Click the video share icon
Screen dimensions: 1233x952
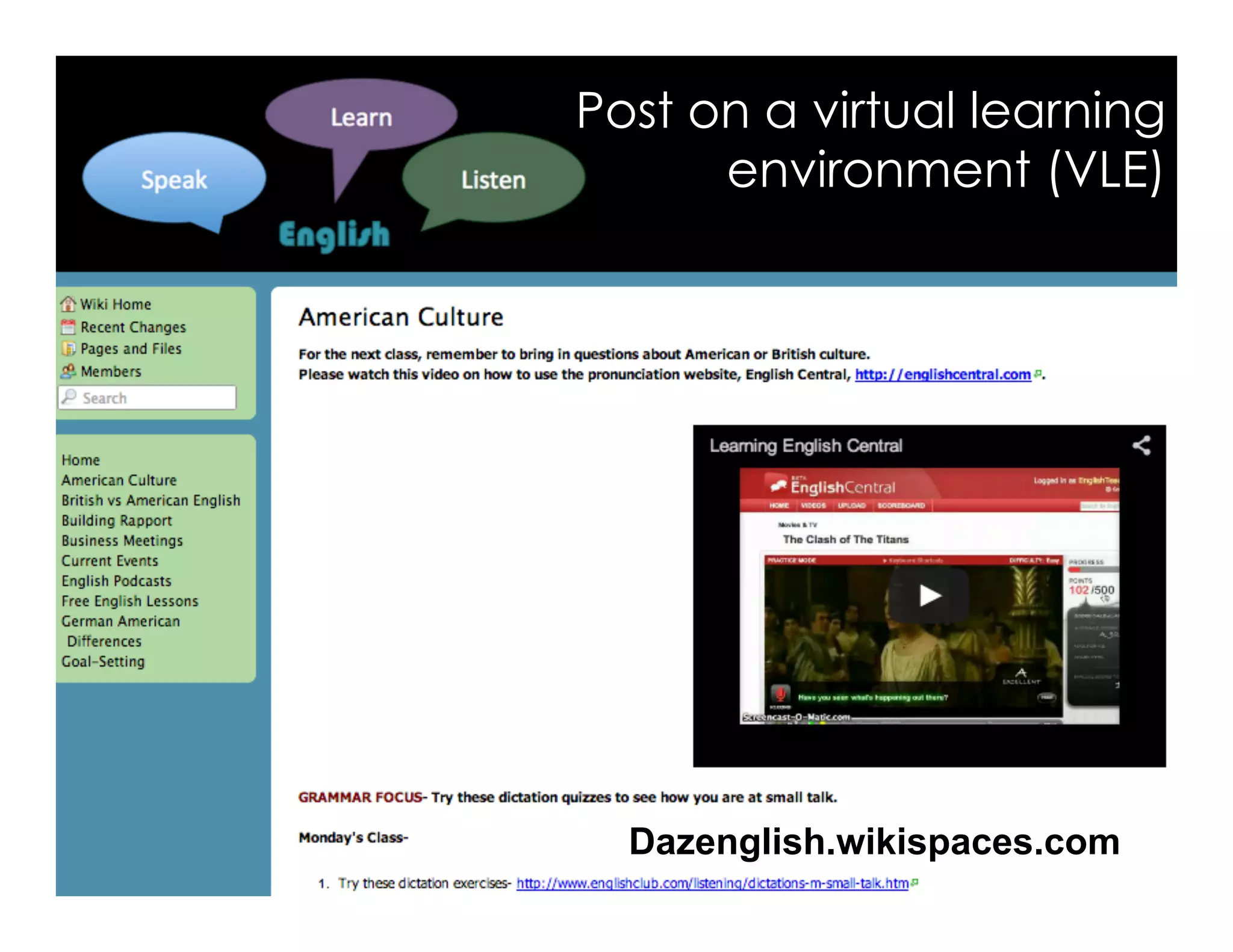point(1141,446)
